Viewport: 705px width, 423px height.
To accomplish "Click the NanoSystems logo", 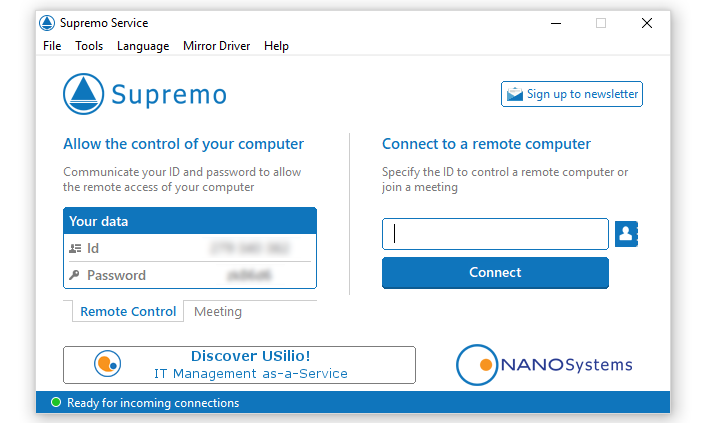I will pos(545,365).
